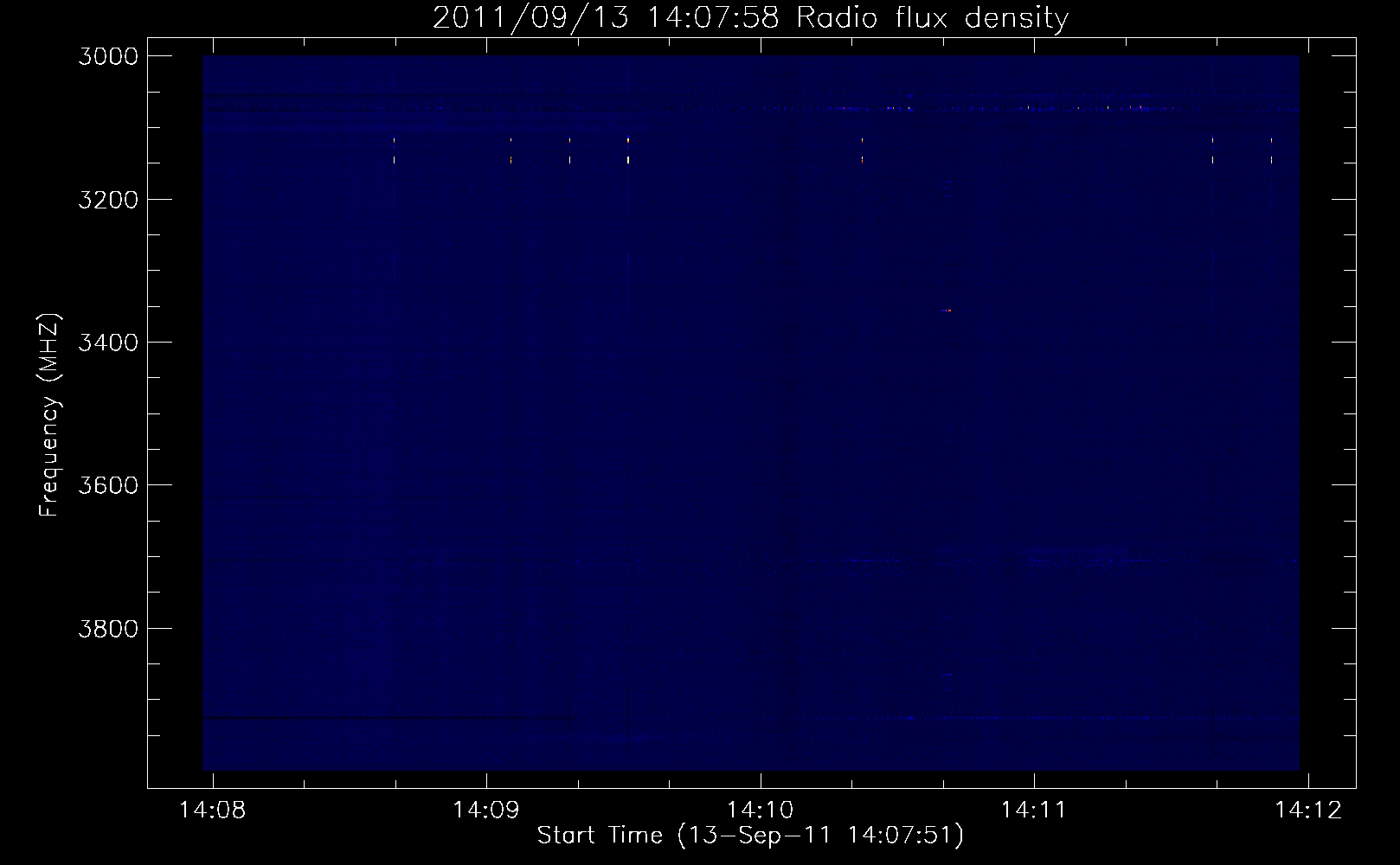This screenshot has width=1400, height=865.
Task: Click the plot title "2011/09/13 14:07:58 Radio flux density"
Action: point(750,17)
